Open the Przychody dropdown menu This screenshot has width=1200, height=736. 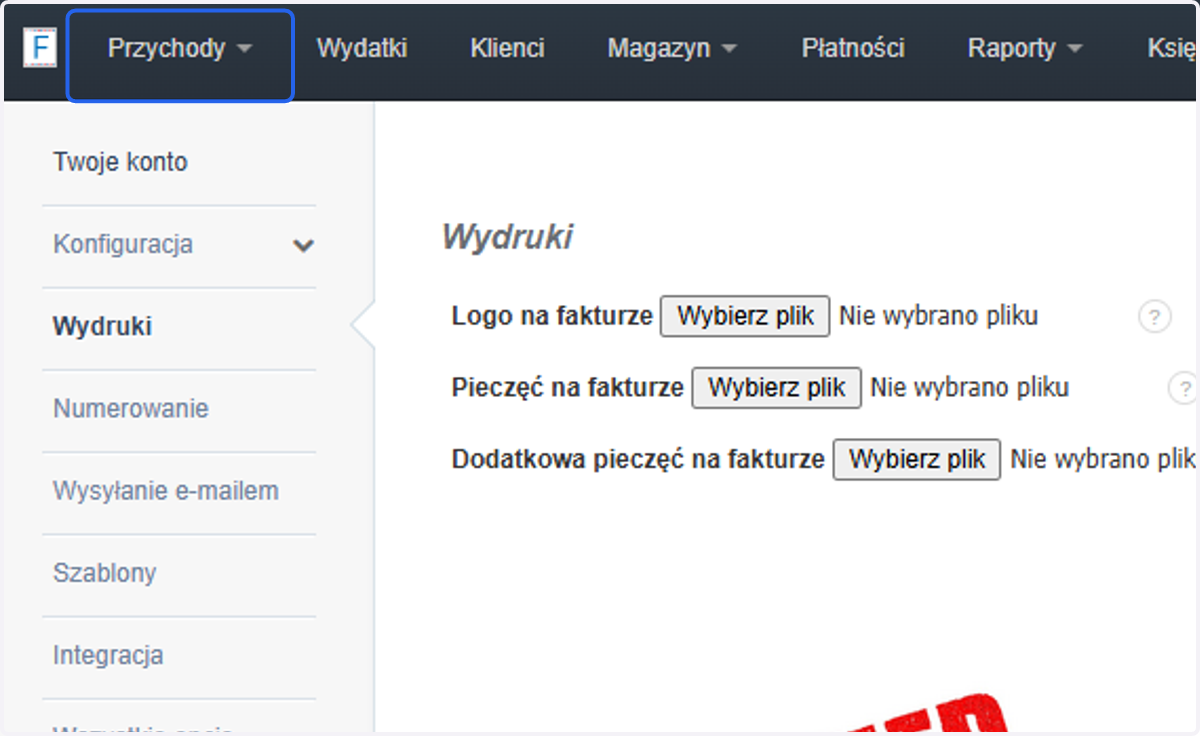click(180, 48)
